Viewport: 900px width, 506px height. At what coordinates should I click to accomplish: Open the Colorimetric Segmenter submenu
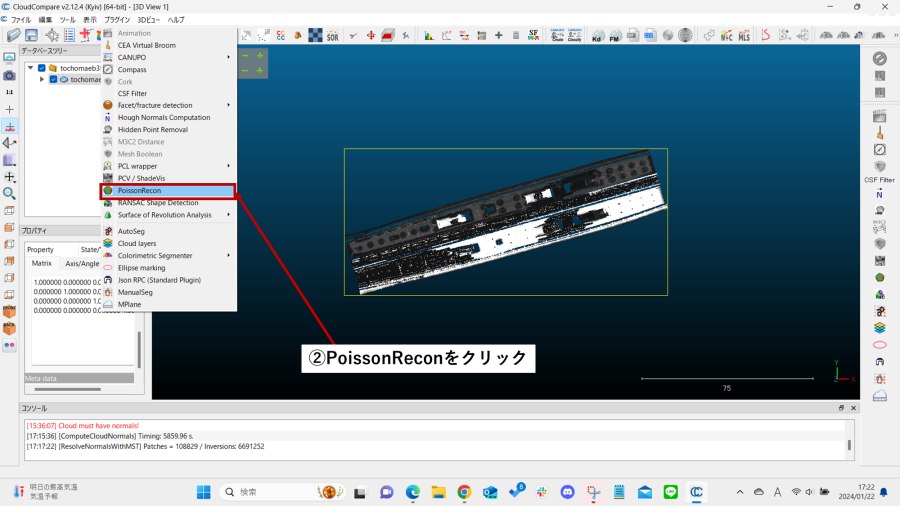(228, 255)
